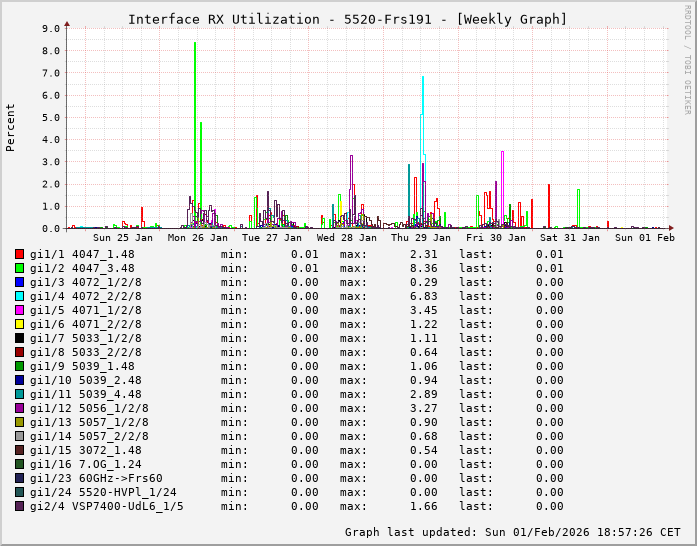The height and width of the screenshot is (546, 697).
Task: Select the cyan gi1/4 4072_2/2/8 swatch
Action: 19,296
